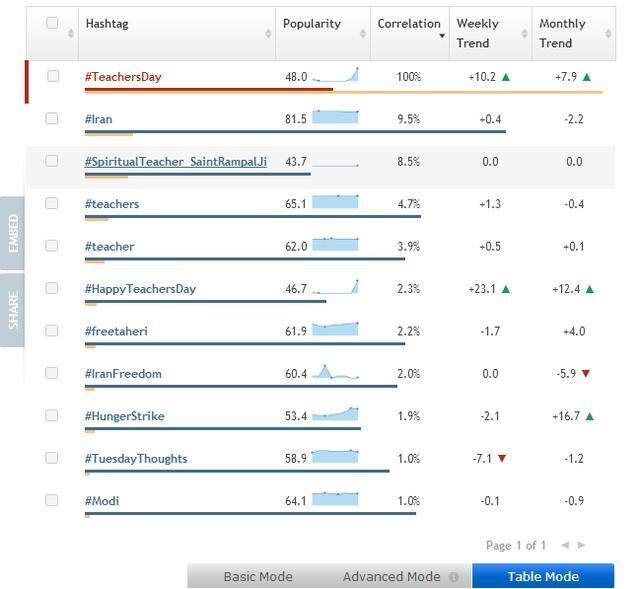This screenshot has width=640, height=589.
Task: Tick the #TeachersDay row checkbox
Action: tap(52, 76)
